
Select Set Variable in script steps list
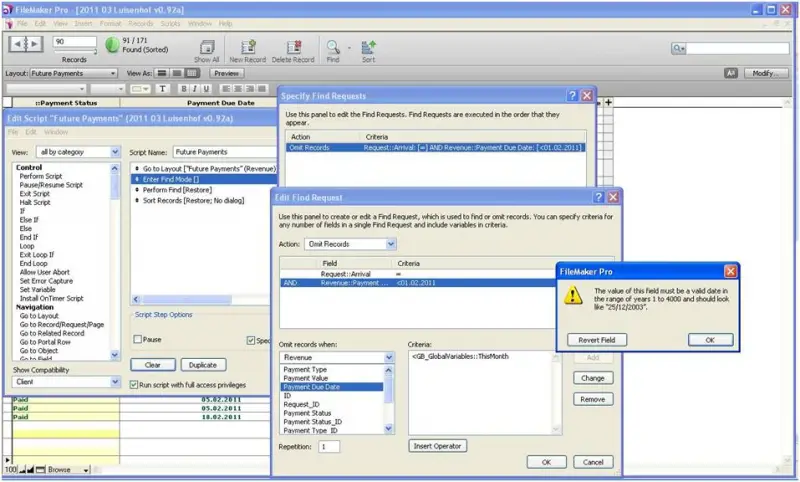pyautogui.click(x=38, y=290)
